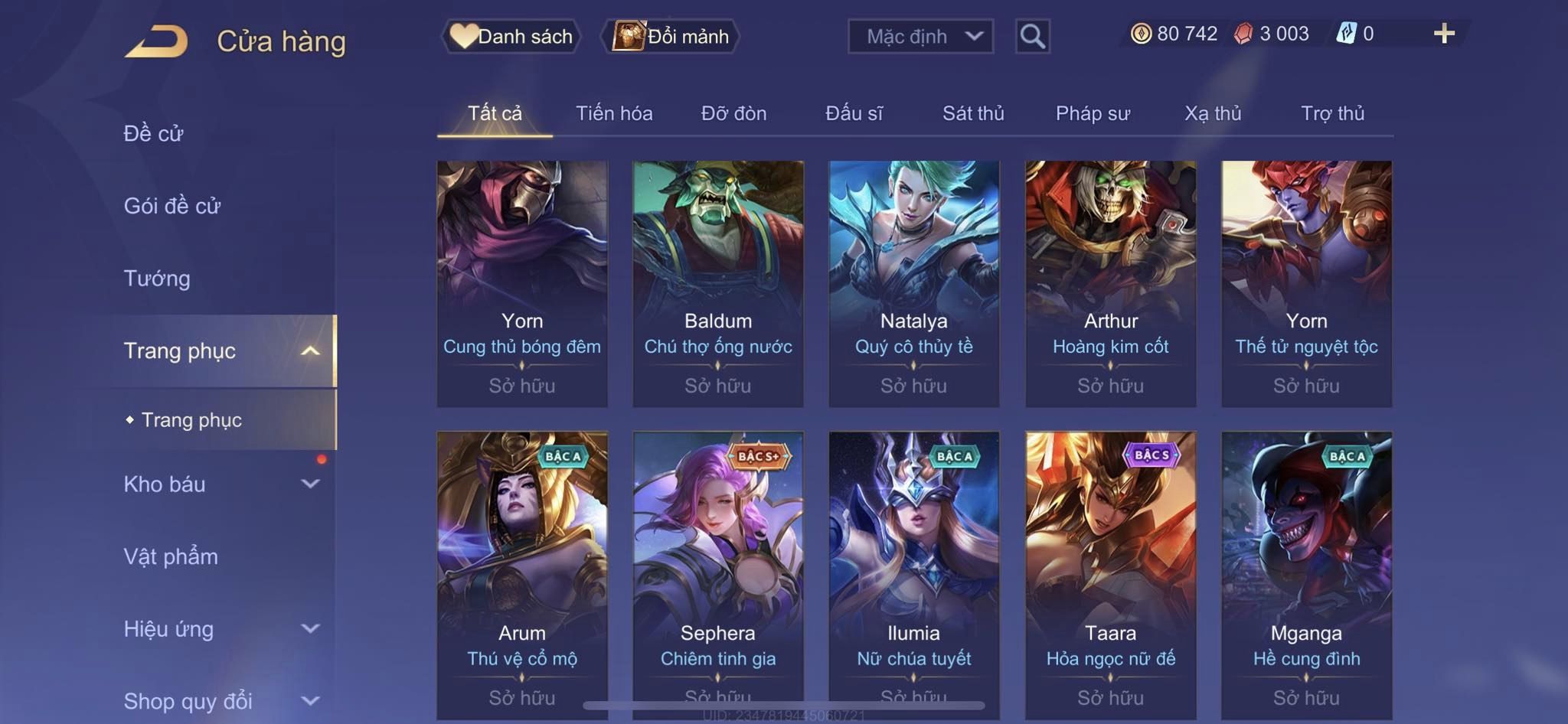Image resolution: width=1568 pixels, height=724 pixels.
Task: Open the Mặc định sort dropdown
Action: (x=920, y=36)
